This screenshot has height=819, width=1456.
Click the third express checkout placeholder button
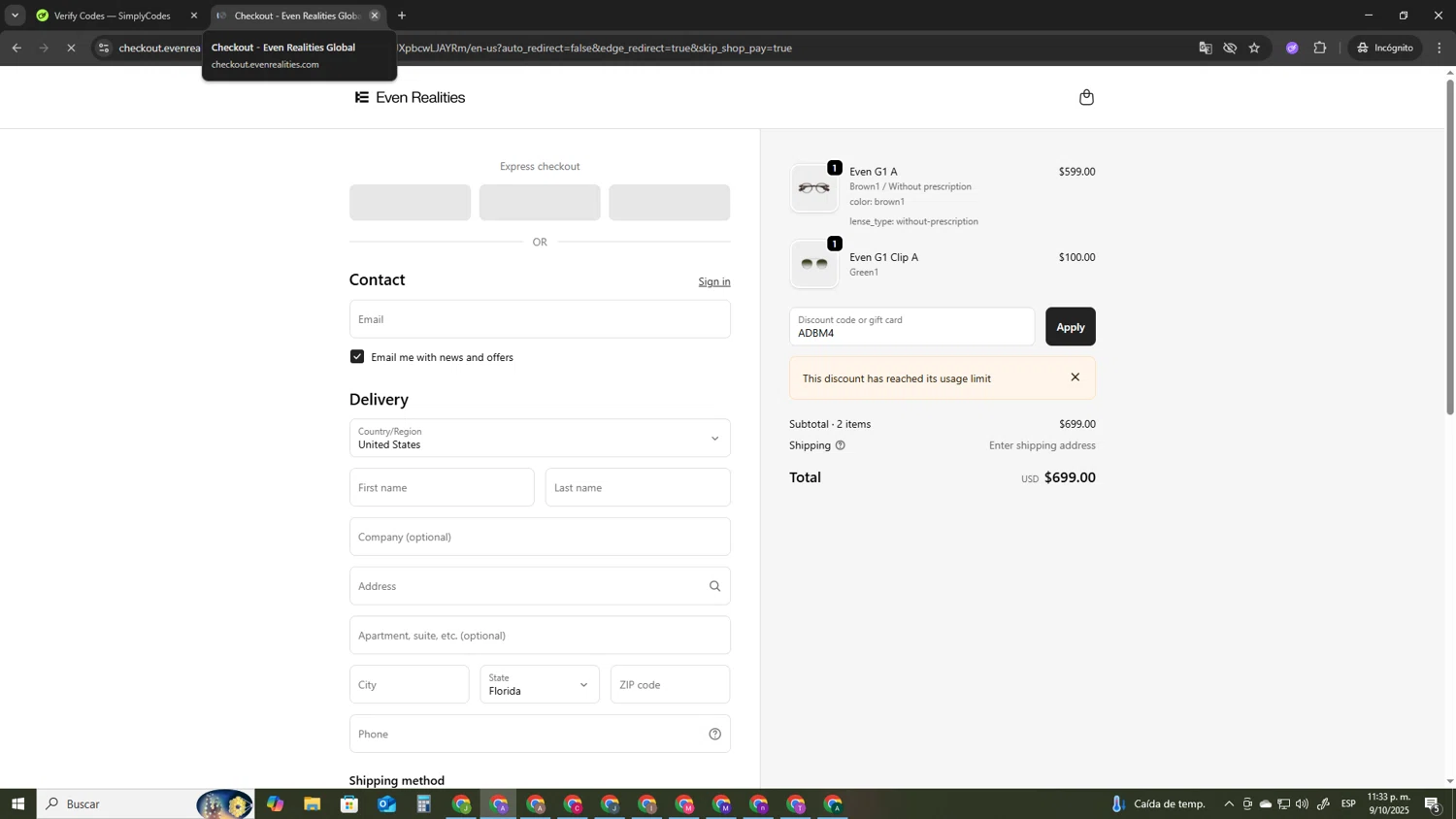pyautogui.click(x=670, y=203)
